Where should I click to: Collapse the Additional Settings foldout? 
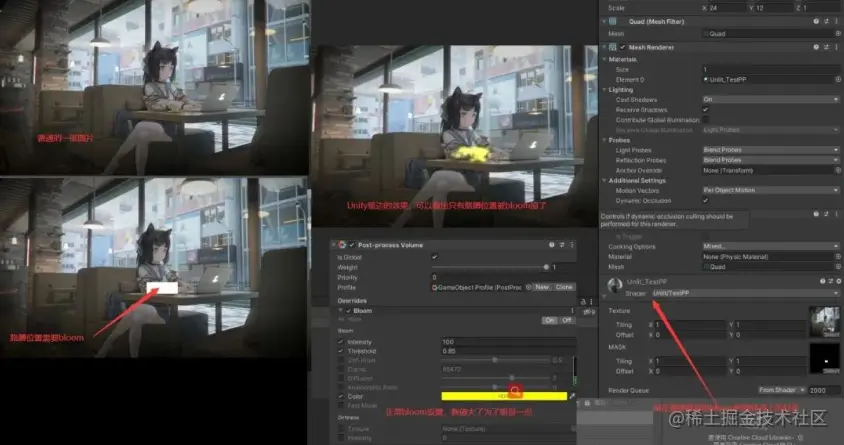(604, 181)
